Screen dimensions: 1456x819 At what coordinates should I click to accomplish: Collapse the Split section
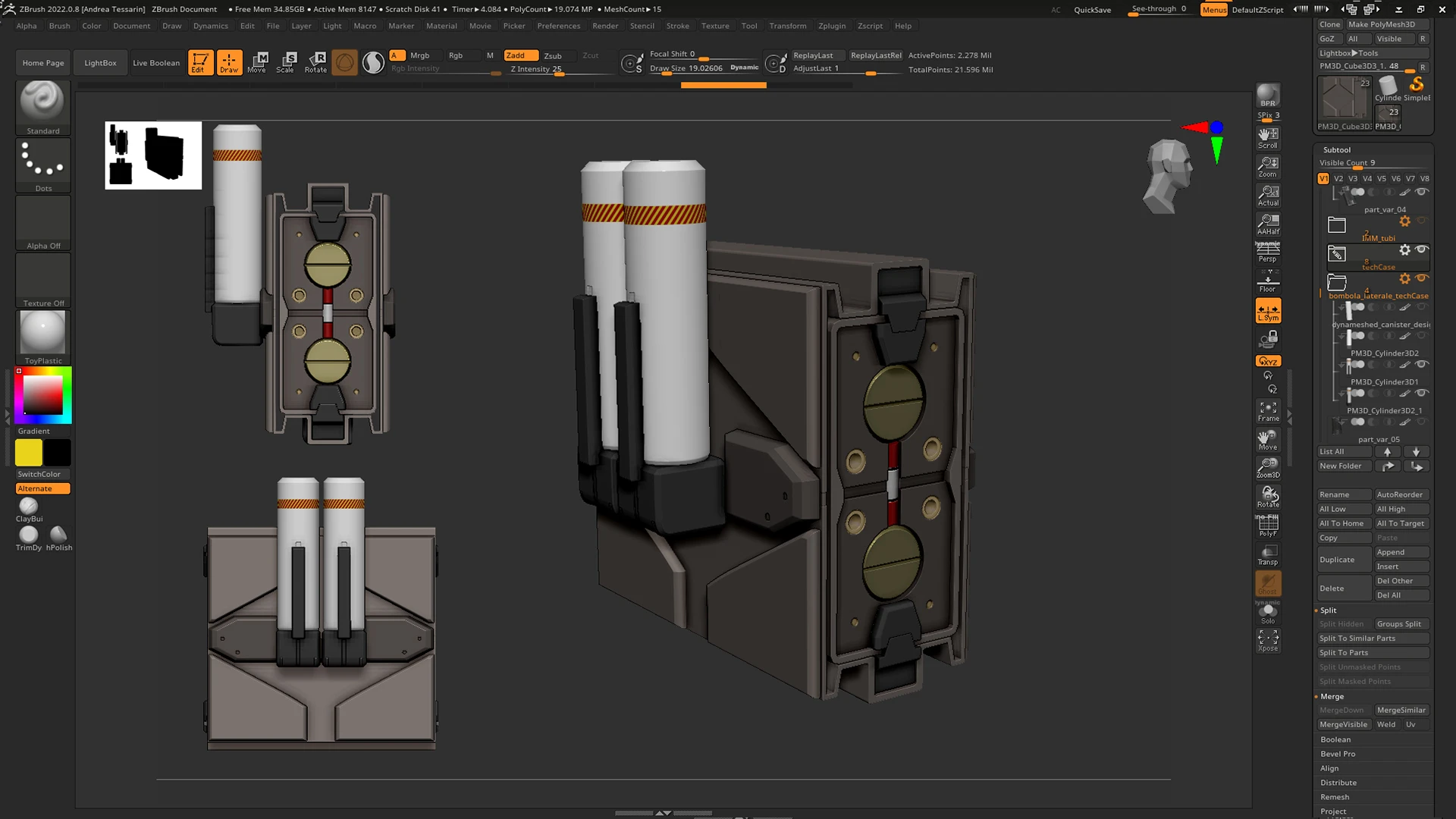coord(1328,610)
